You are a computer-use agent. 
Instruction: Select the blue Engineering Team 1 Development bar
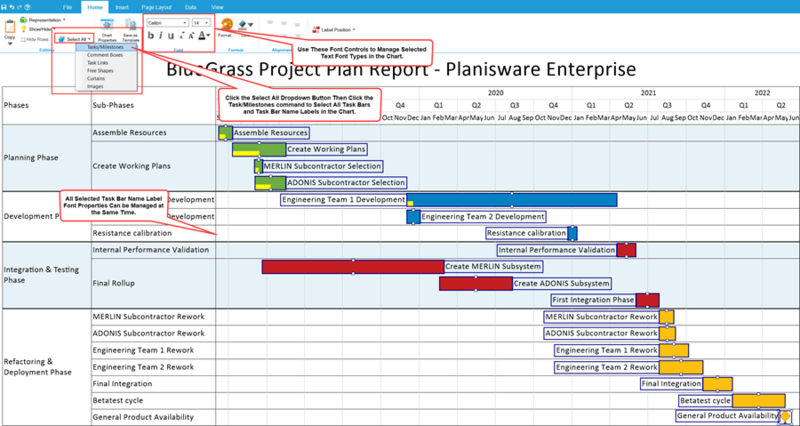coord(512,200)
